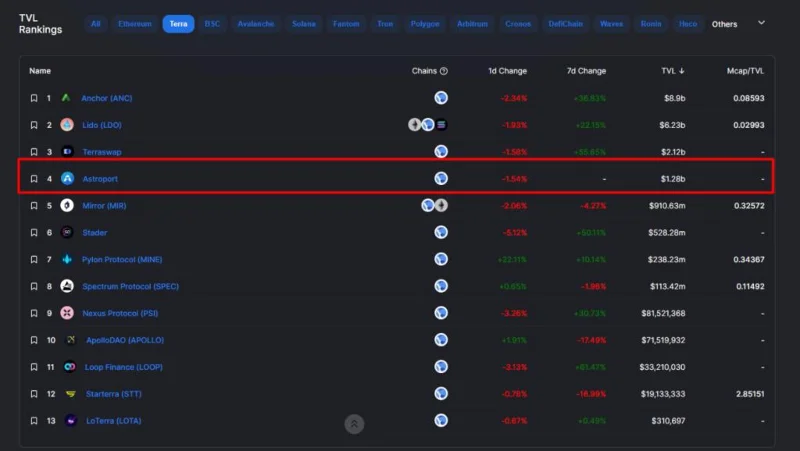Click the ApolloDAO logo icon
Screen dimensions: 800x451
[x=70, y=340]
